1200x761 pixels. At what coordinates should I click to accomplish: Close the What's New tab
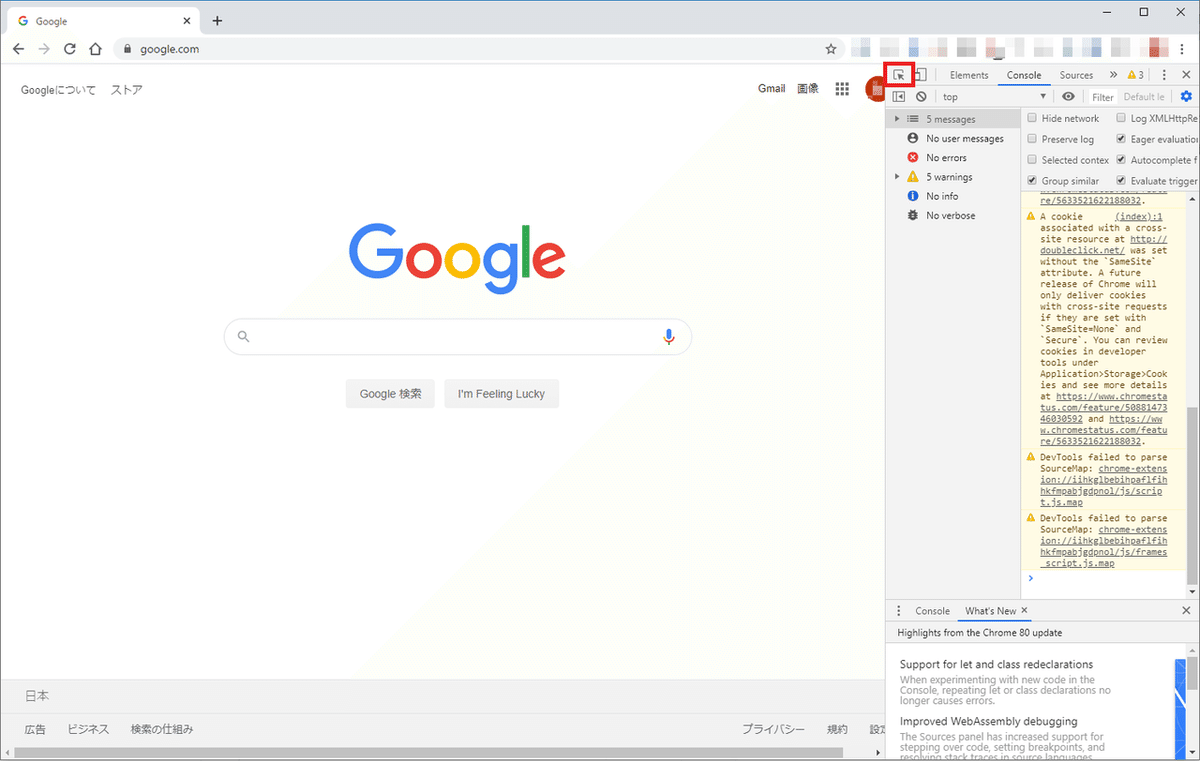1022,610
